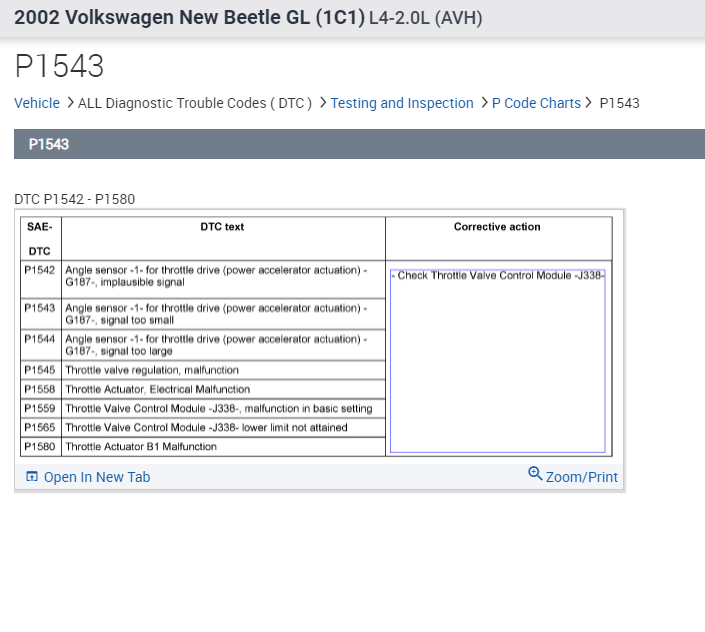This screenshot has width=705, height=632.
Task: Click the 2002 Volkswagen New Beetle GL title
Action: point(189,17)
